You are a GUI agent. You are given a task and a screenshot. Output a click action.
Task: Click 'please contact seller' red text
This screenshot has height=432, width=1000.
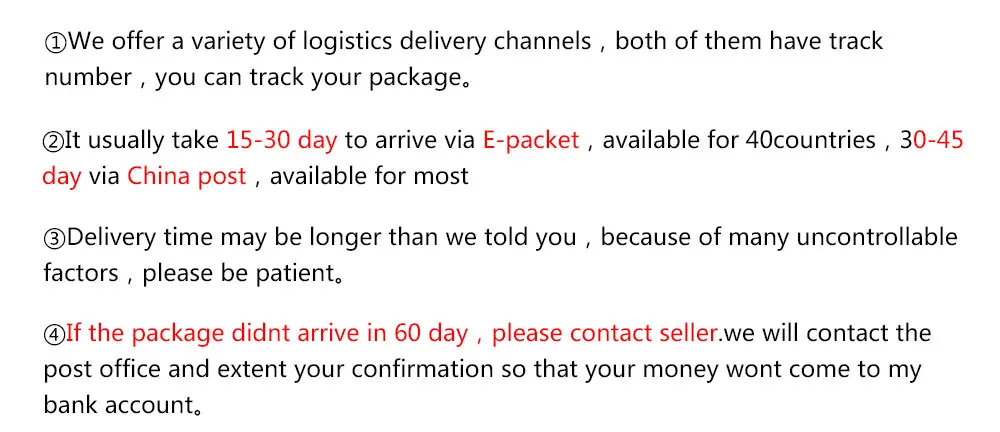pyautogui.click(x=605, y=334)
